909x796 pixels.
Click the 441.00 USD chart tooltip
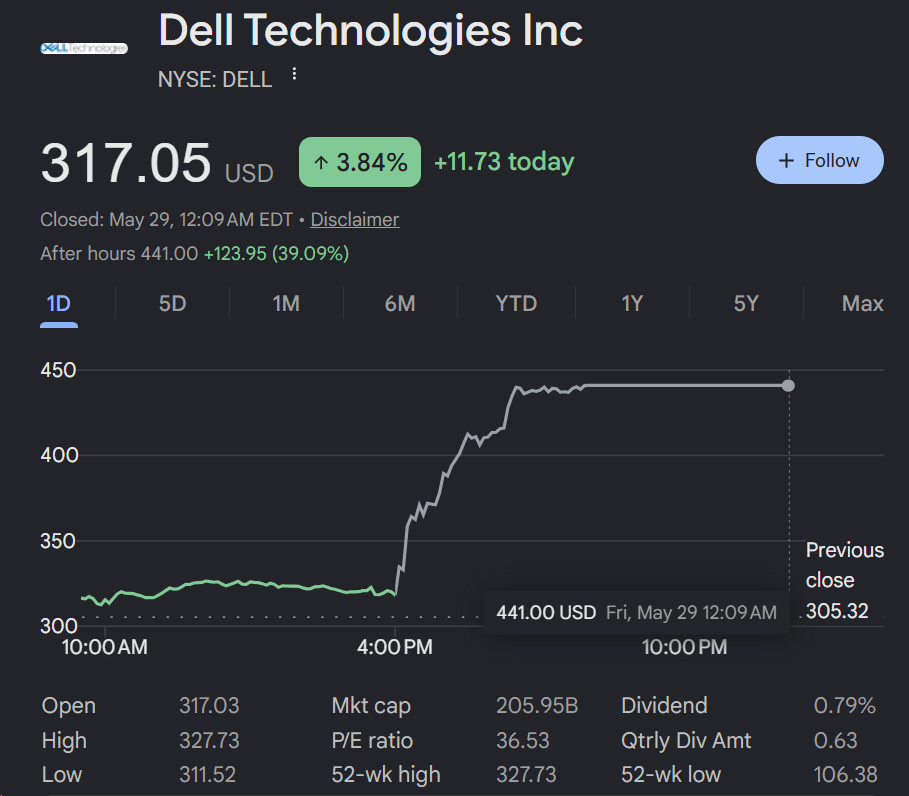tap(637, 613)
